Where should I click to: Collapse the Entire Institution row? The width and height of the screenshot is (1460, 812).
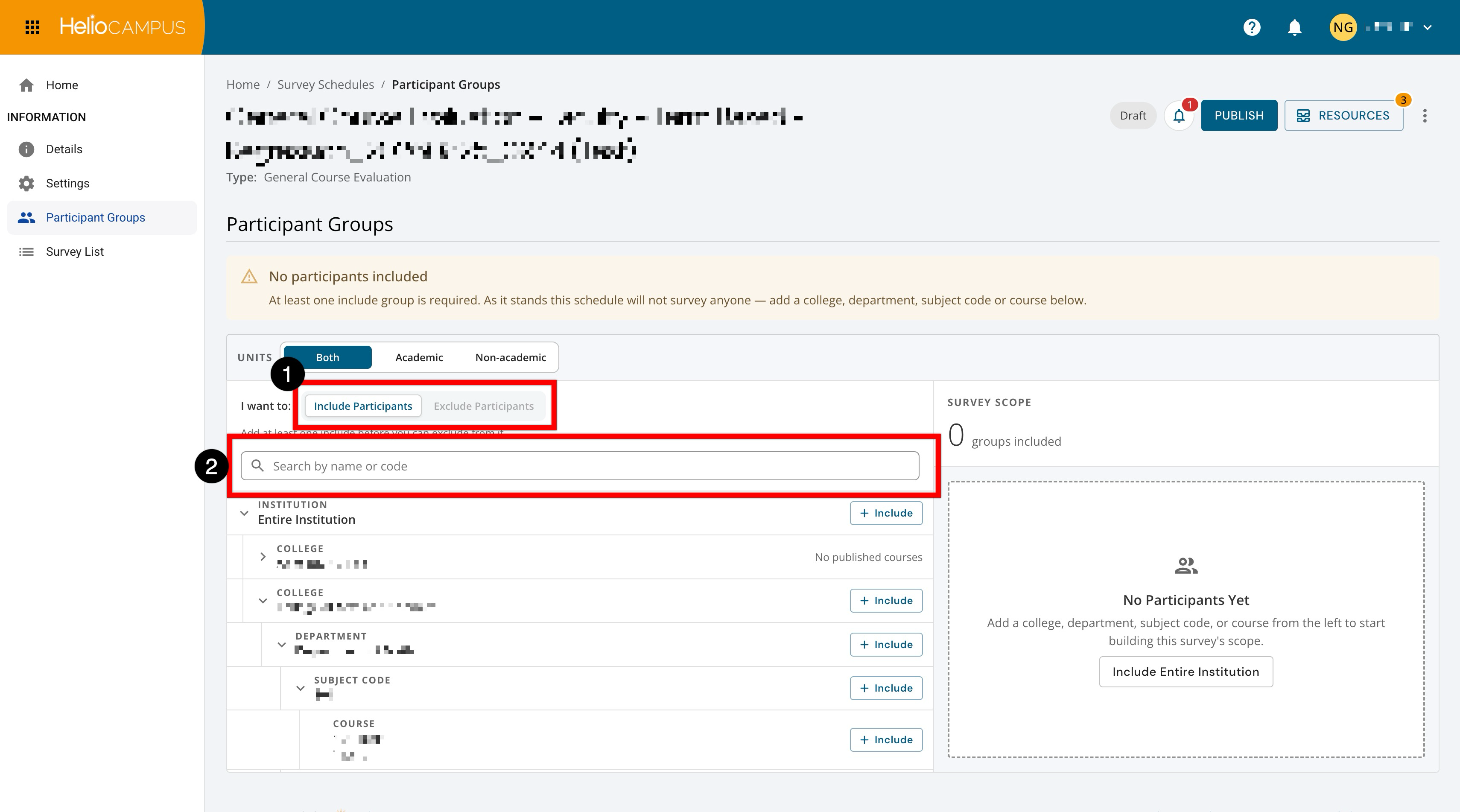pos(244,514)
